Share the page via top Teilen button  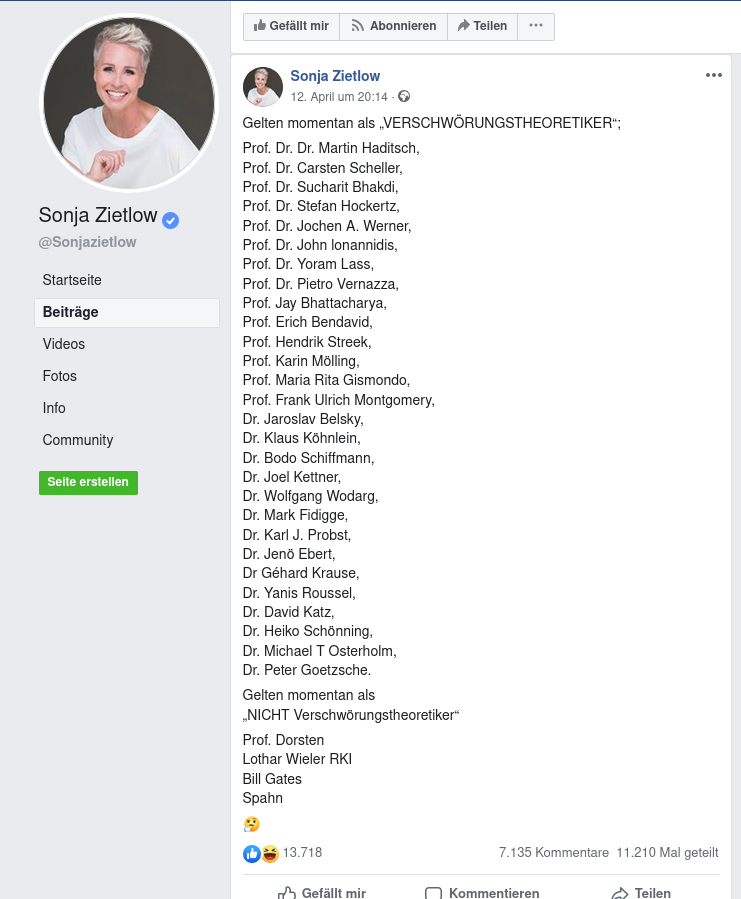(482, 26)
